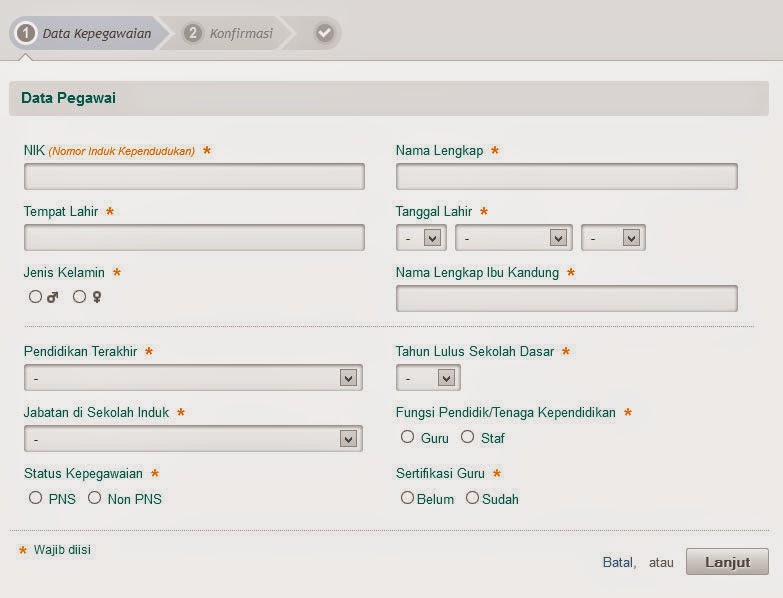The image size is (783, 598).
Task: Select Staf as educator function
Action: tap(468, 437)
